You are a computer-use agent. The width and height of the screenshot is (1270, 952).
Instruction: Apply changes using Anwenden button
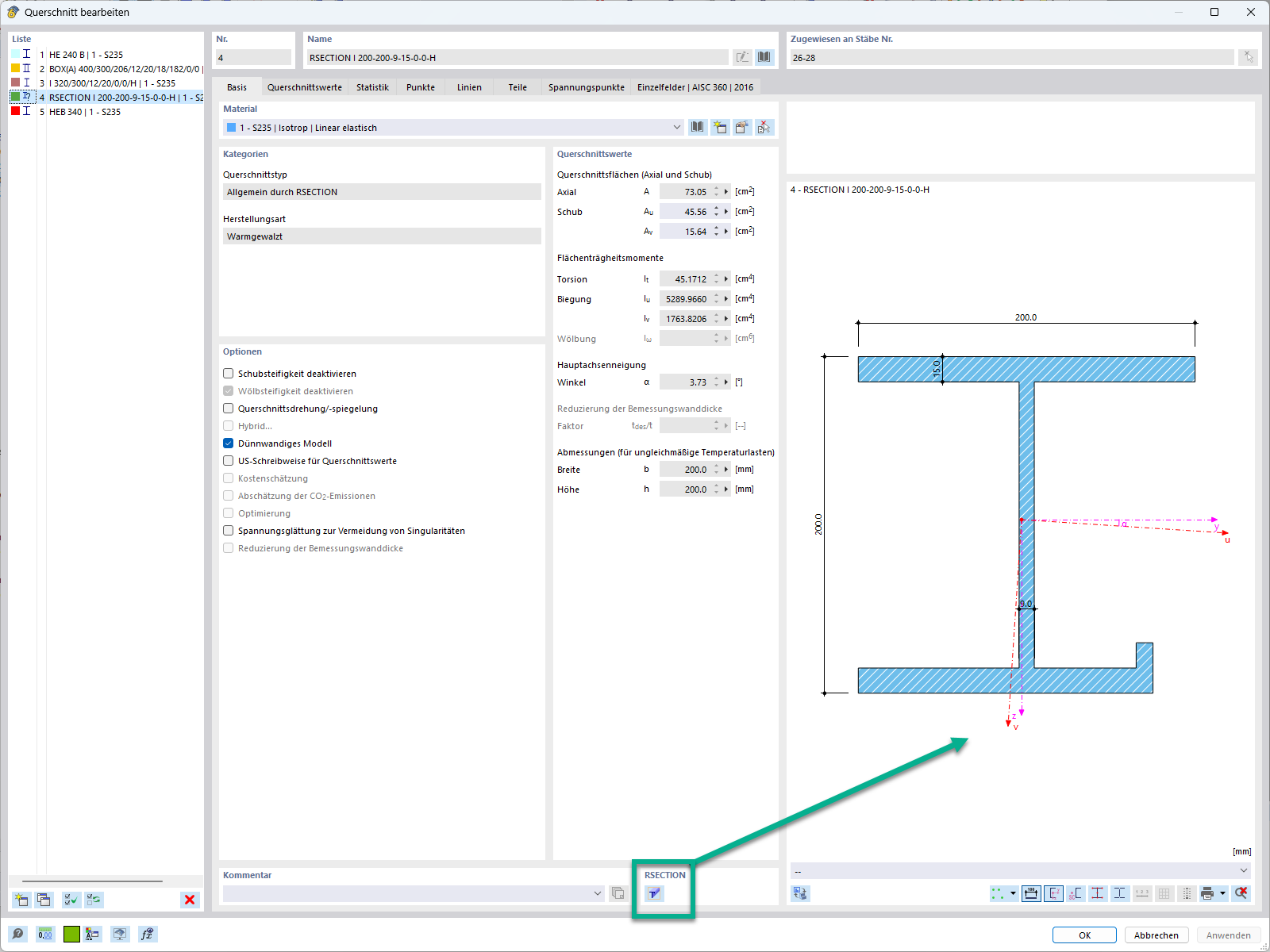click(x=1227, y=935)
